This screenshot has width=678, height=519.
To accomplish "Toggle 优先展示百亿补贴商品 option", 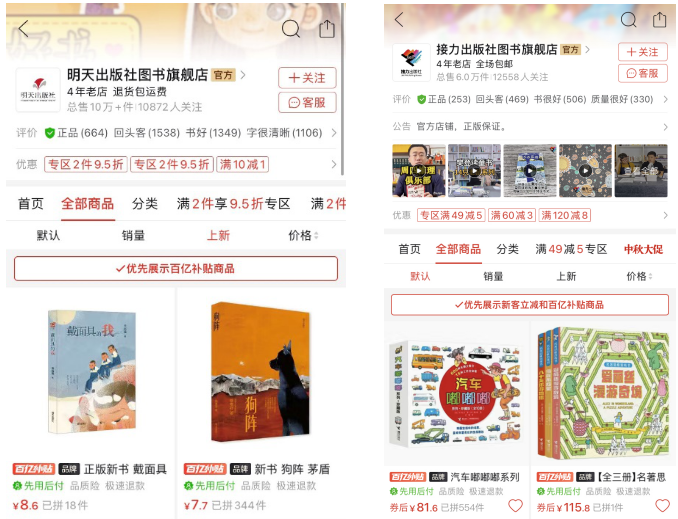I will pos(176,269).
